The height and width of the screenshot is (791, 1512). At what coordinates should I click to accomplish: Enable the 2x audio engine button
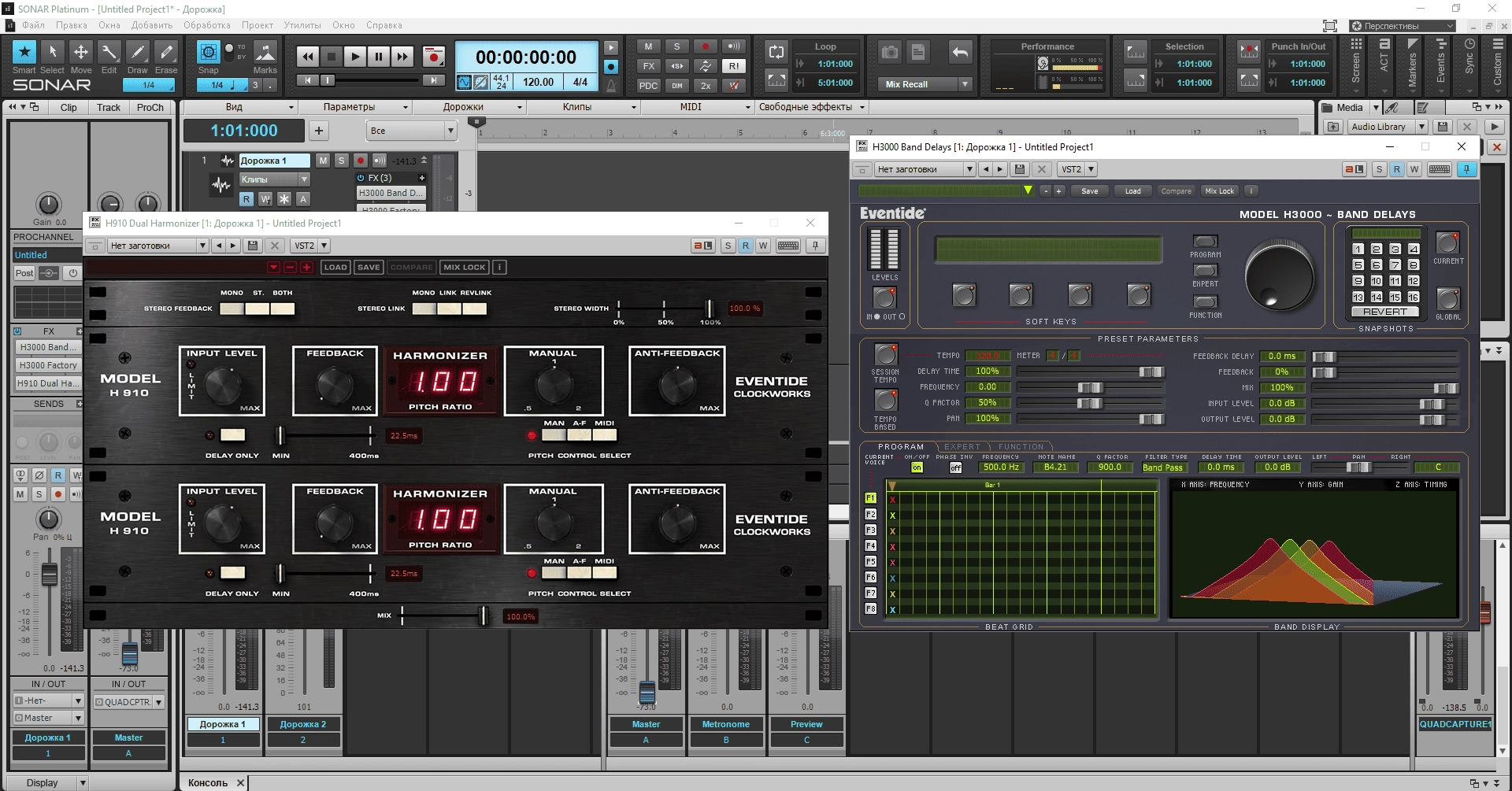click(x=706, y=86)
